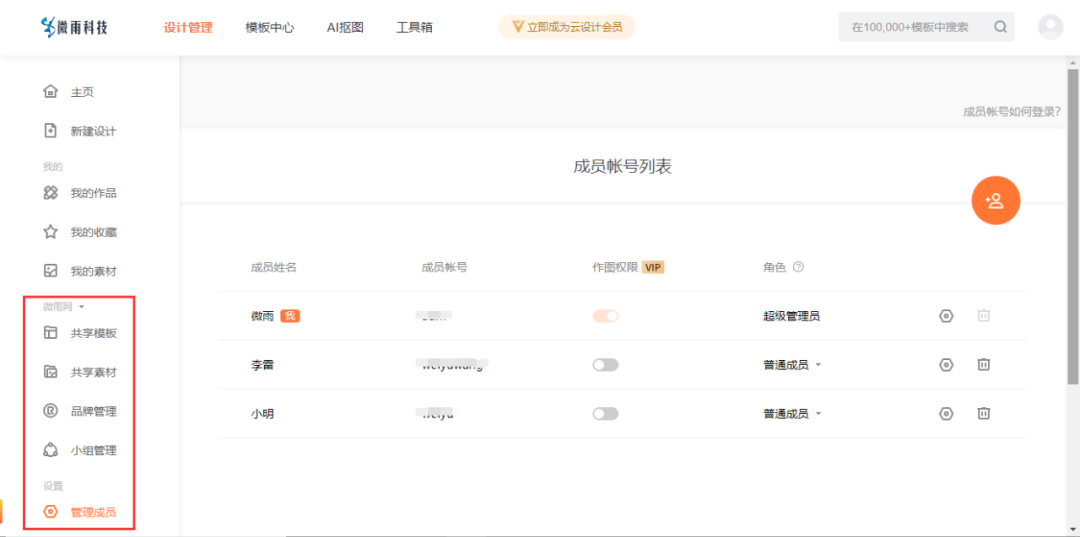Open the user avatar menu
Screen dimensions: 1080x537
point(1050,27)
